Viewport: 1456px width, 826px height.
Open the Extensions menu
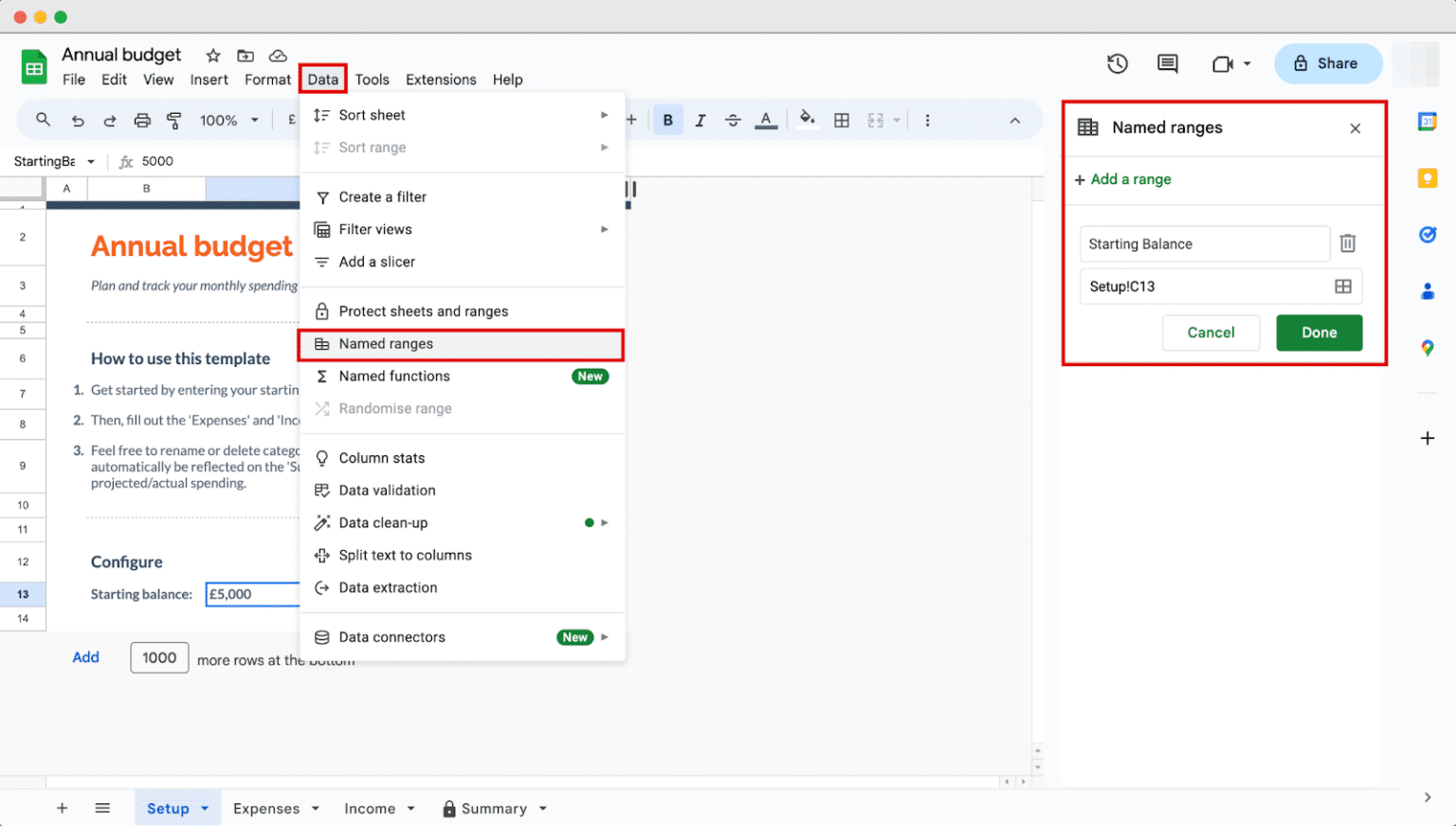pyautogui.click(x=441, y=80)
